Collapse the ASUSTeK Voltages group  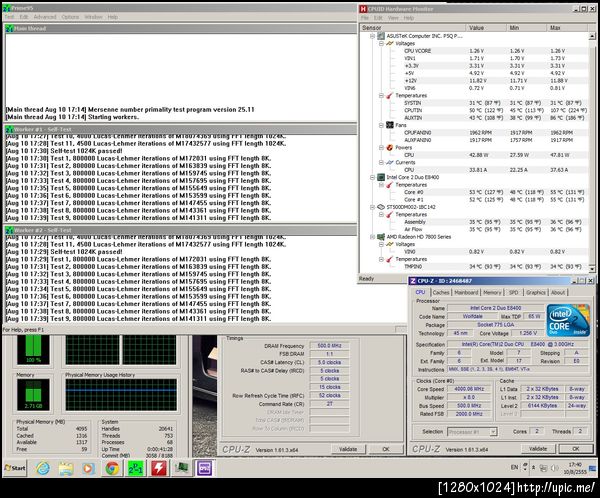click(381, 44)
